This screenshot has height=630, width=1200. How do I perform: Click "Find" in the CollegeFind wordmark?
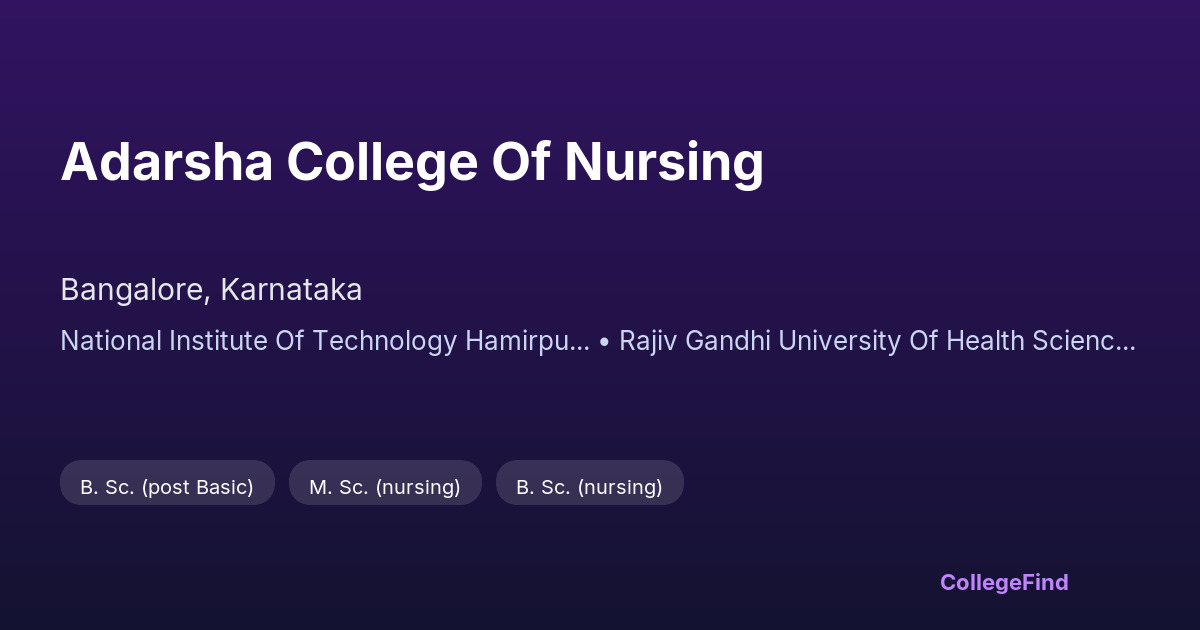[x=1044, y=582]
